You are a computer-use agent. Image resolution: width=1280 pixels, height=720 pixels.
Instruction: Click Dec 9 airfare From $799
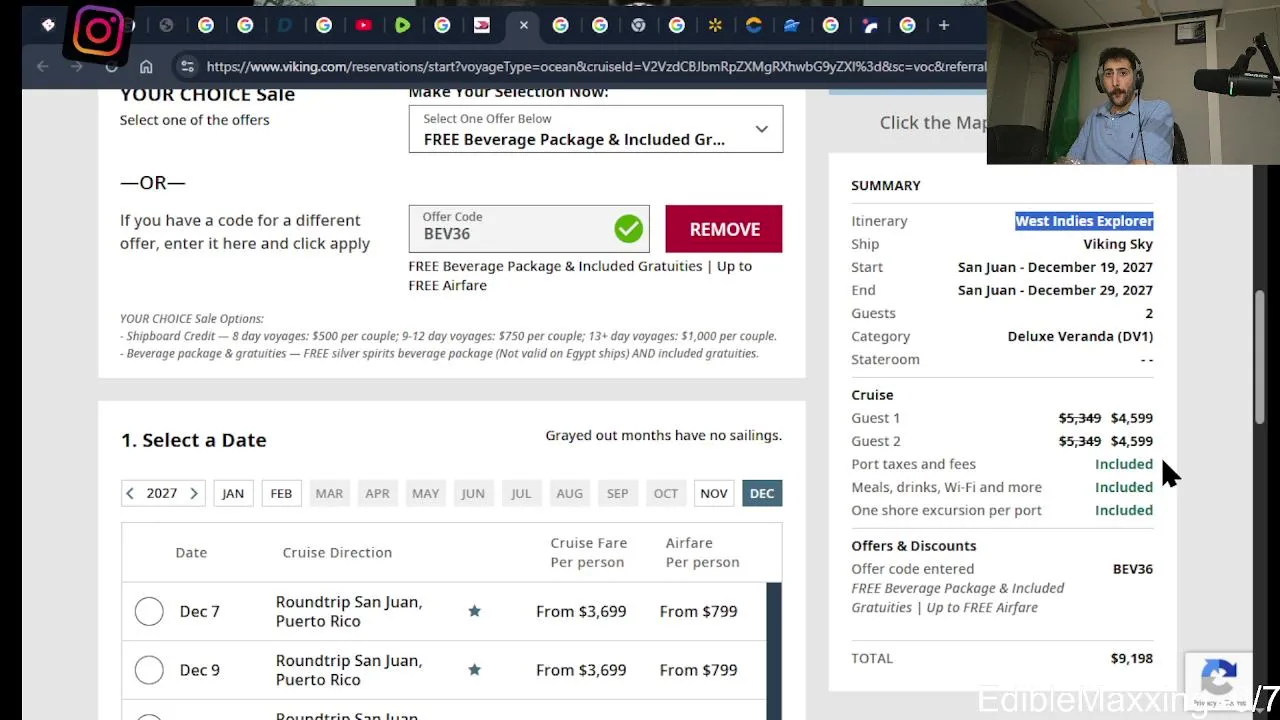tap(699, 670)
